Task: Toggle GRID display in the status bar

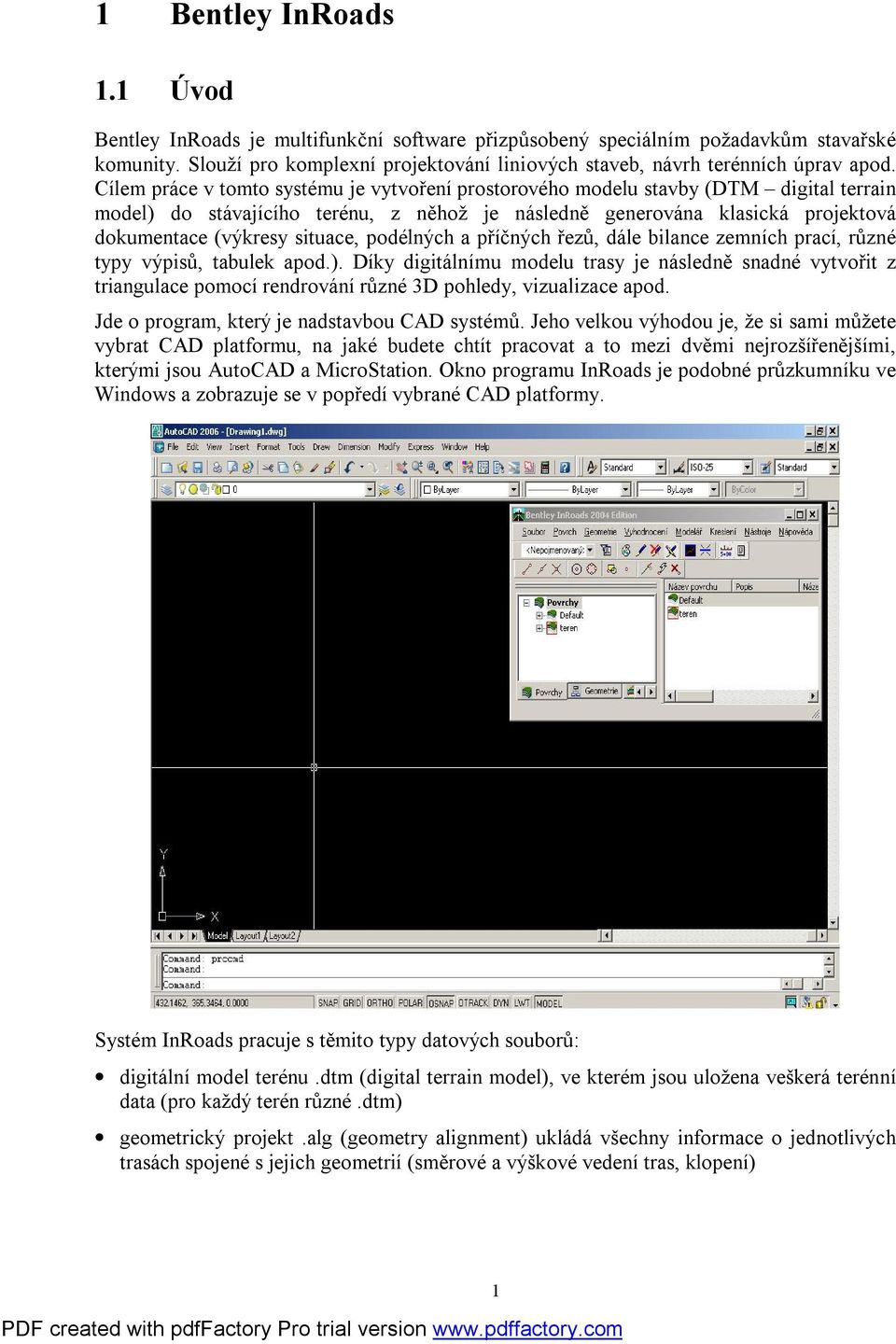Action: pyautogui.click(x=353, y=1003)
